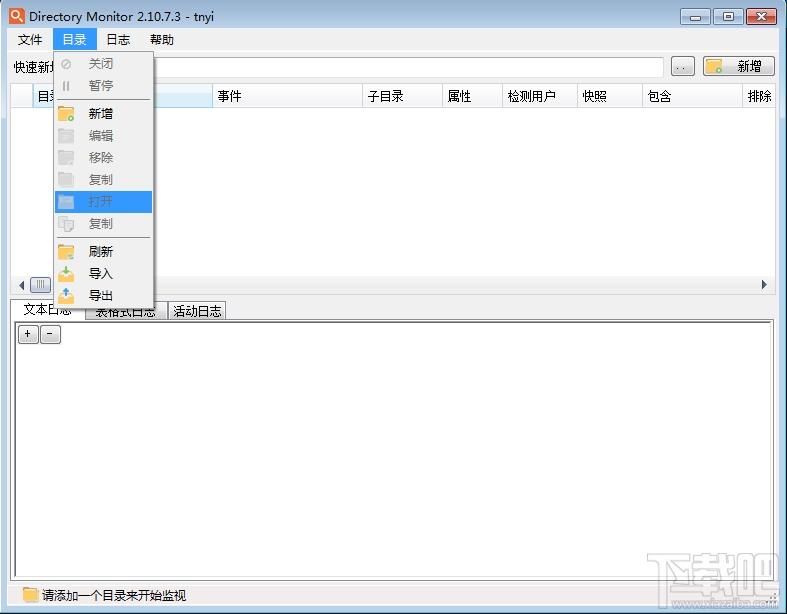Maximize the Directory Monitor window
Viewport: 787px width, 614px height.
tap(728, 17)
